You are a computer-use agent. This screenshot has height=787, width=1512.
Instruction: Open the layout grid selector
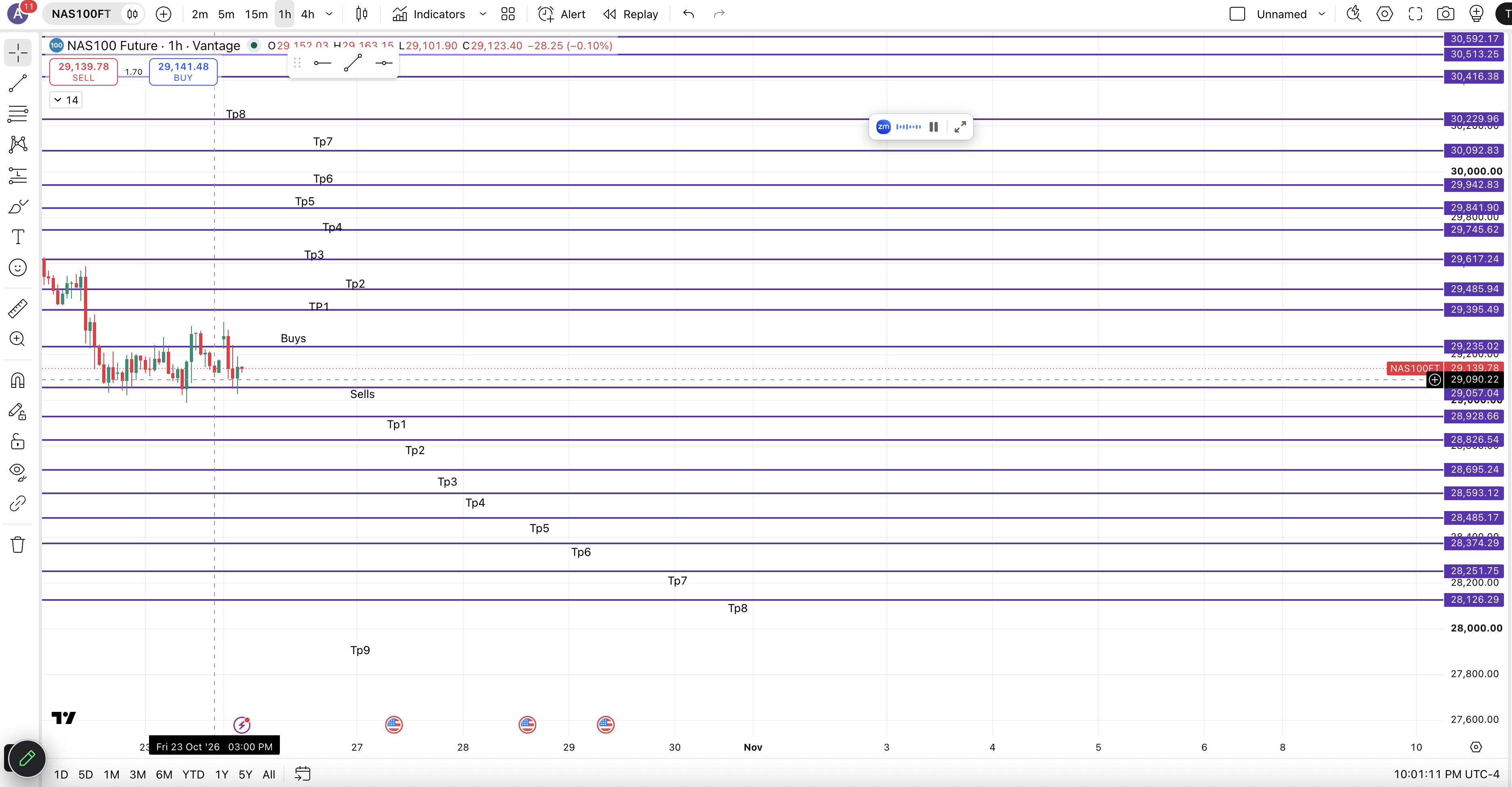pos(508,14)
